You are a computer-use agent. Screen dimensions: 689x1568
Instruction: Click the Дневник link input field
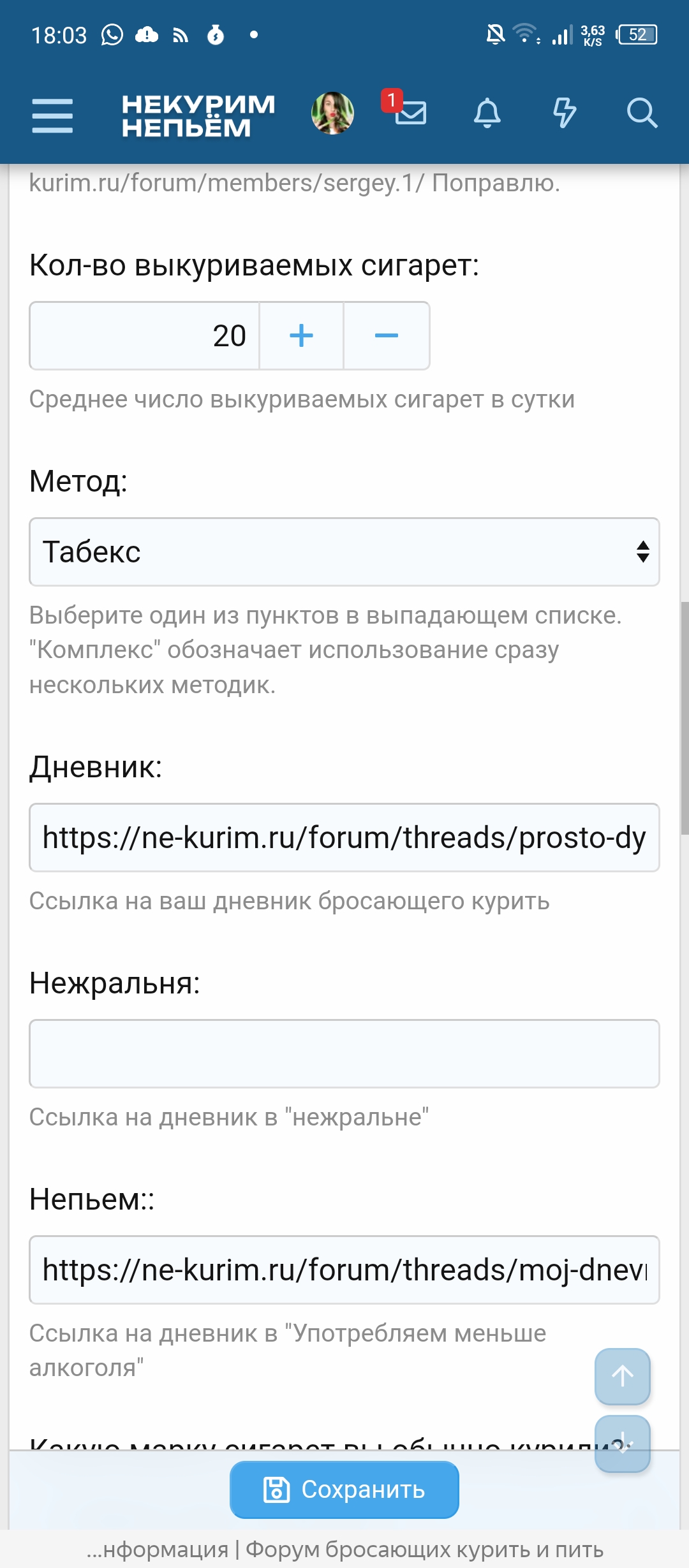[x=344, y=838]
